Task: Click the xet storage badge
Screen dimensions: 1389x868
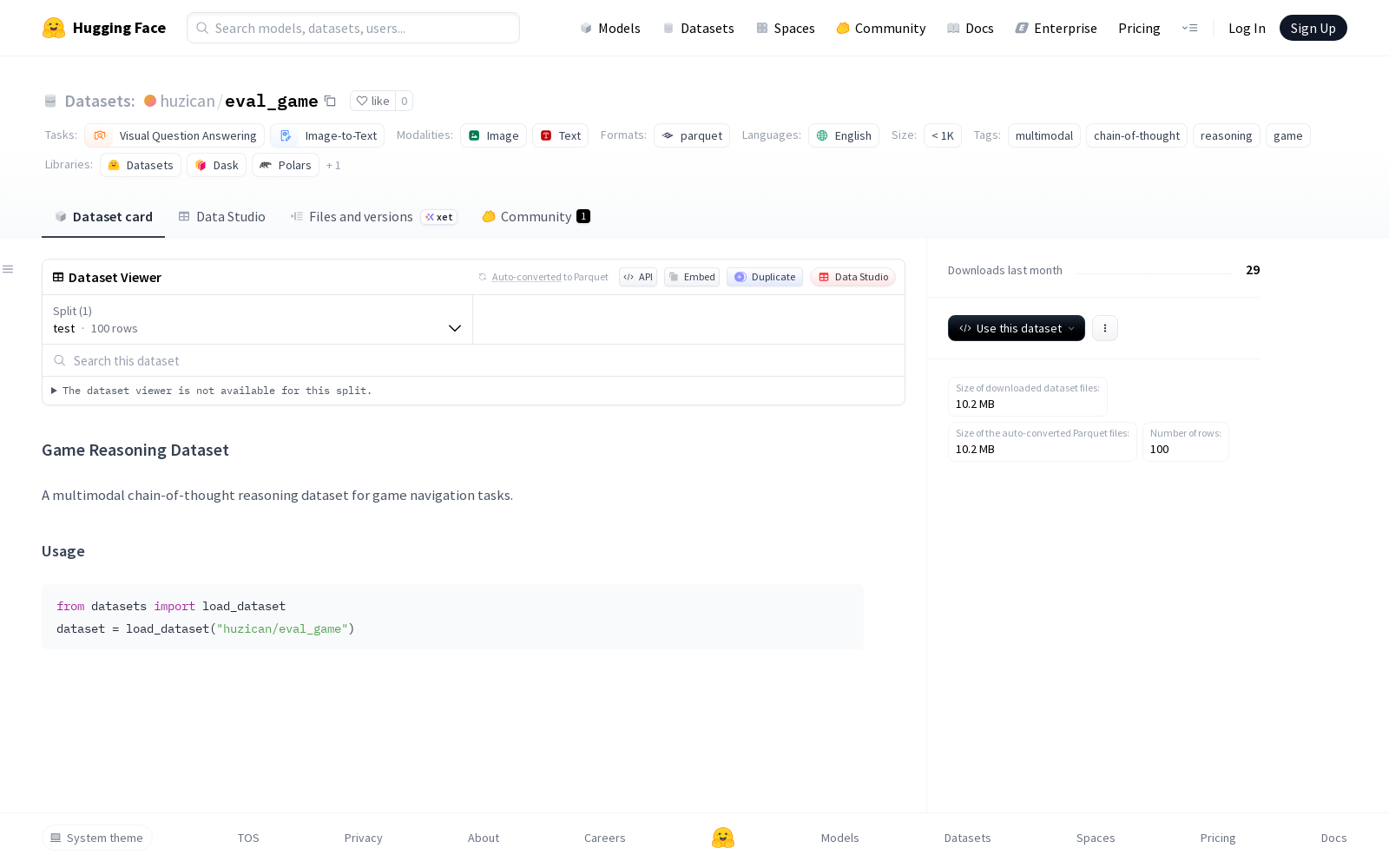Action: point(439,217)
